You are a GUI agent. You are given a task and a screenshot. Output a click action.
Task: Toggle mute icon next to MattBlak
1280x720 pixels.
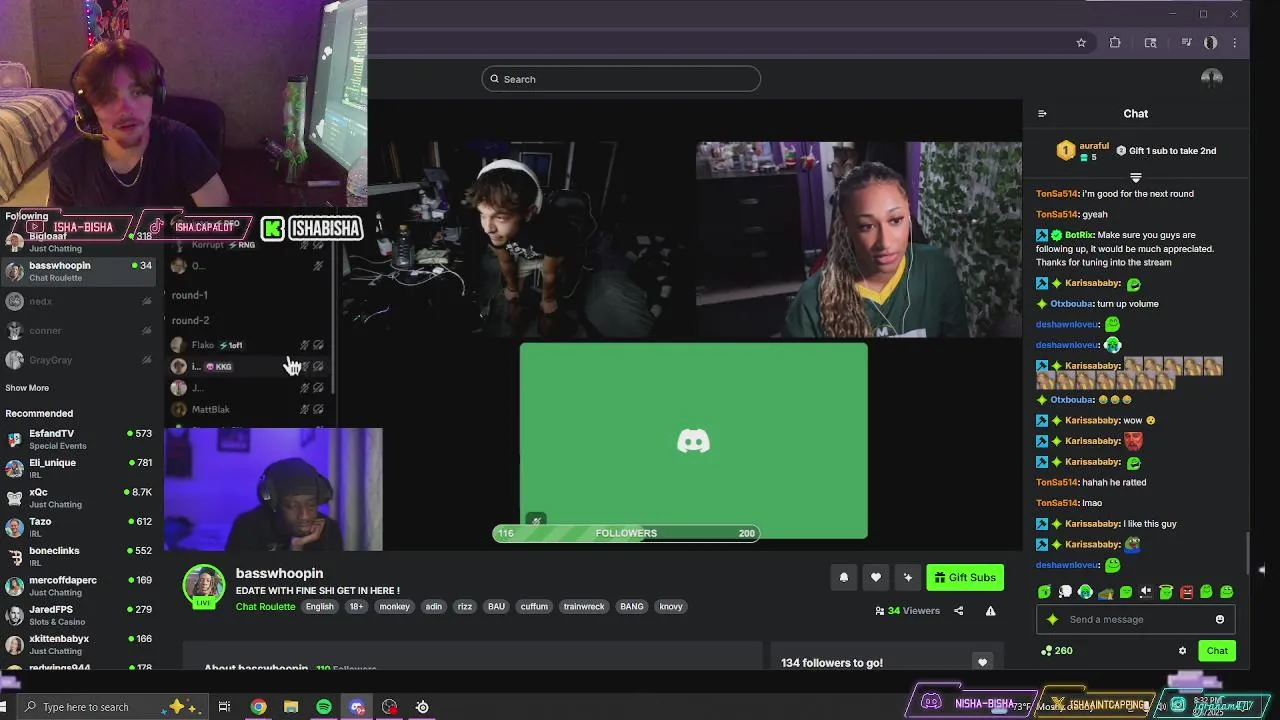click(305, 409)
